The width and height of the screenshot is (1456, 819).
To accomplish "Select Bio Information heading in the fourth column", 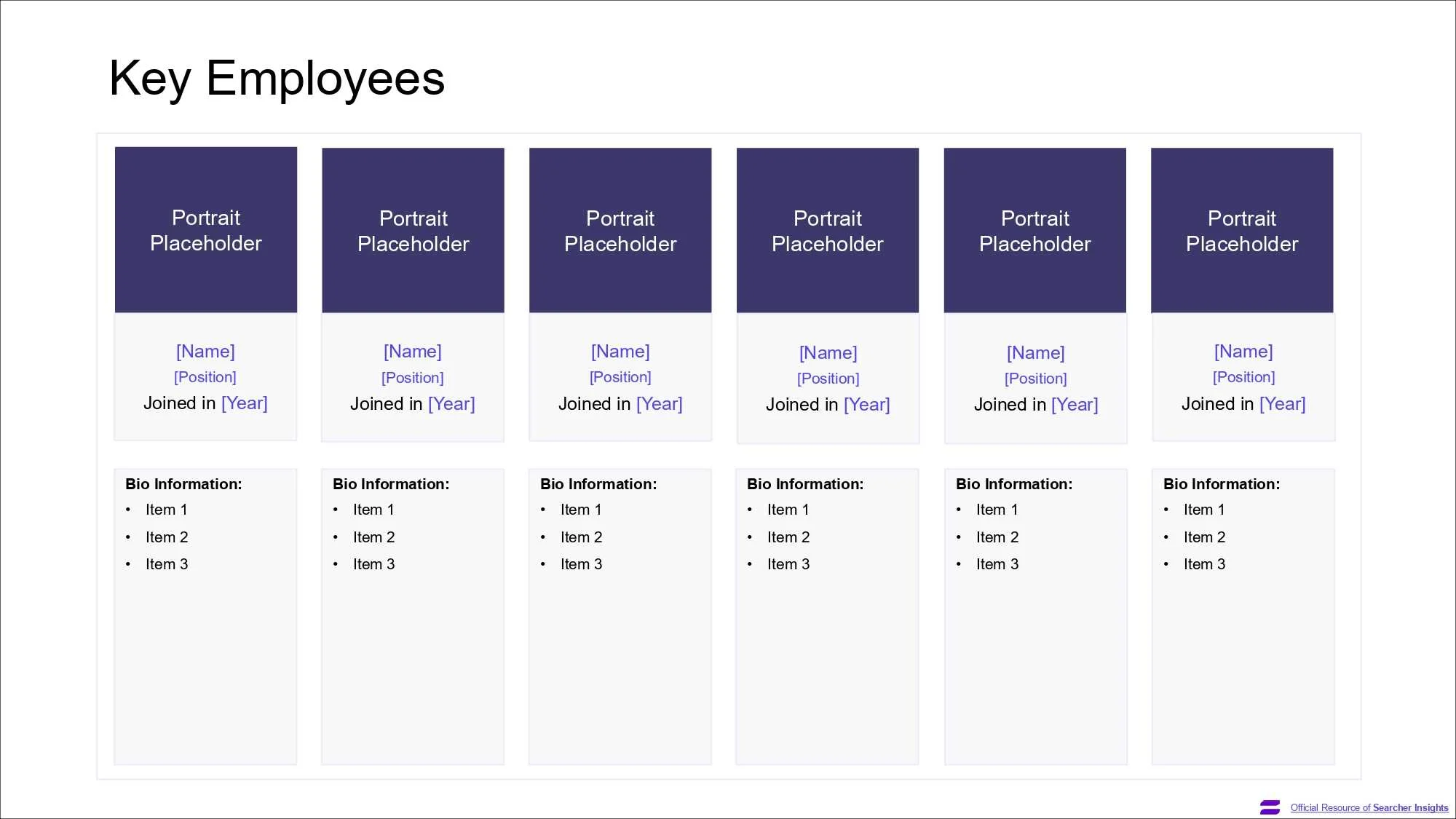I will pos(805,484).
